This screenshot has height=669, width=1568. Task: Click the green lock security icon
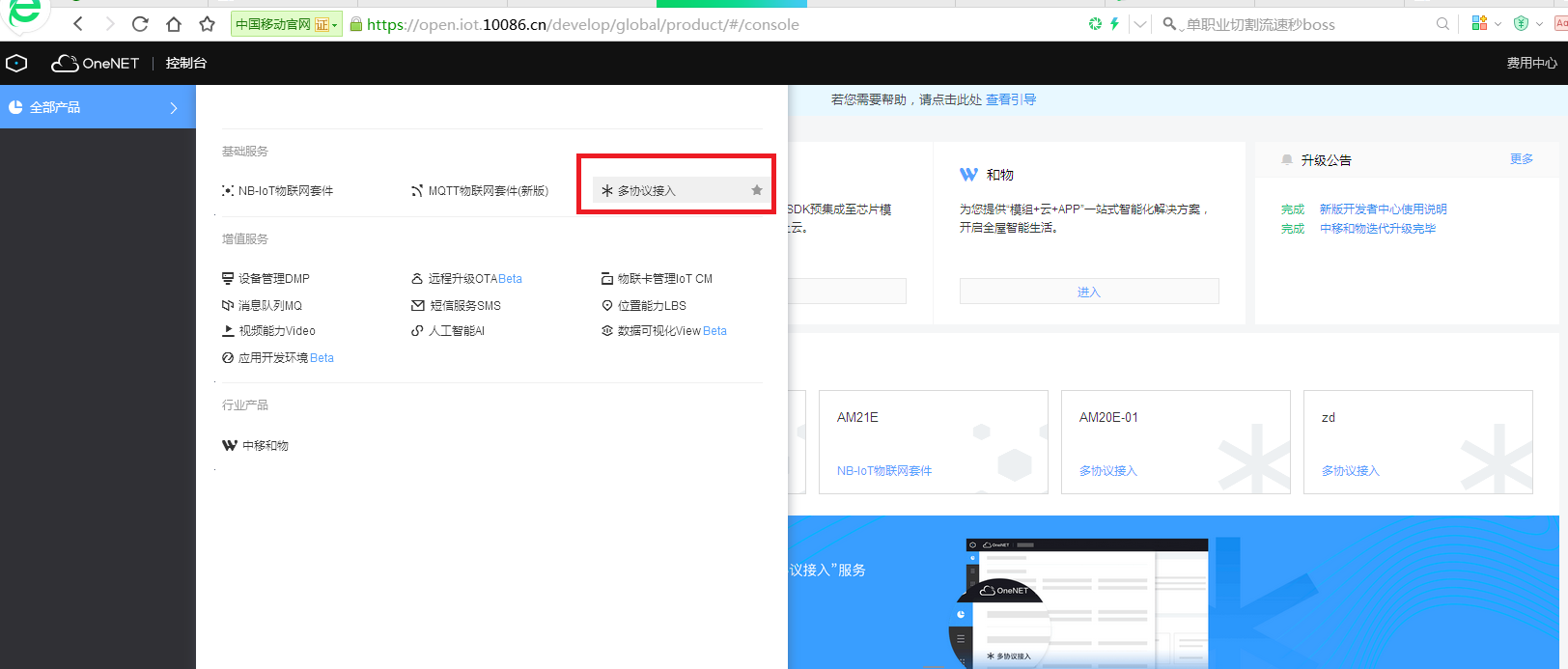[355, 24]
